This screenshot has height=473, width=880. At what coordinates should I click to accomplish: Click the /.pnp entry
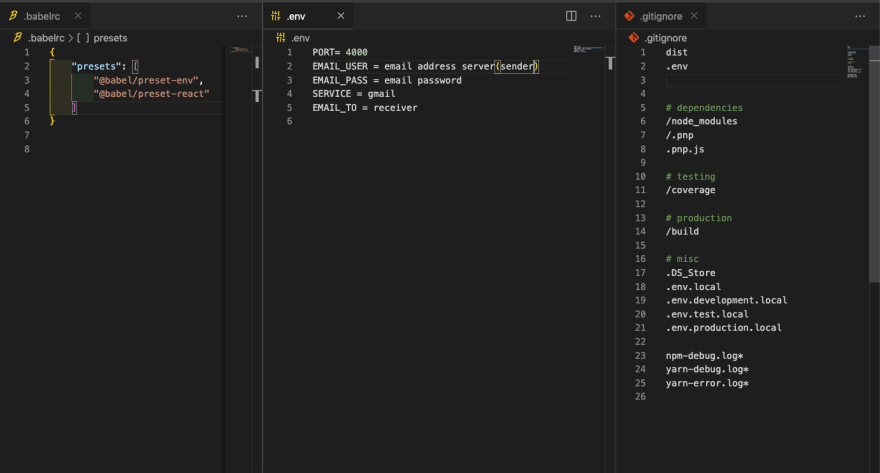pyautogui.click(x=680, y=135)
